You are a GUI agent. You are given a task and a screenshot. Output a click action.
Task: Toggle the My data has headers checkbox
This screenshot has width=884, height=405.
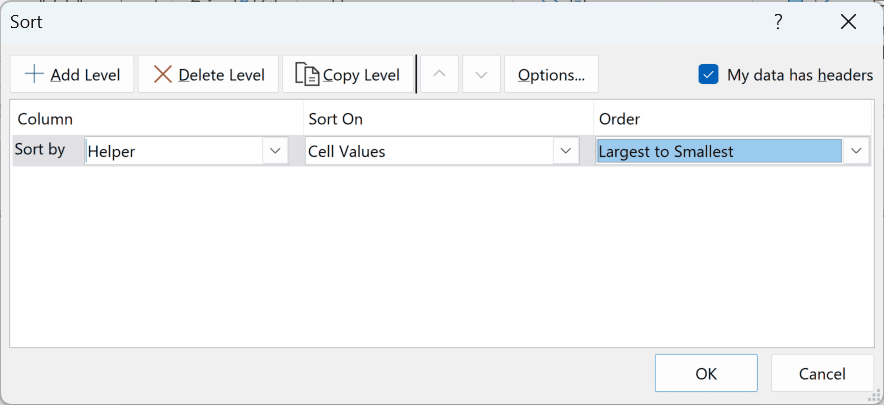(x=708, y=74)
